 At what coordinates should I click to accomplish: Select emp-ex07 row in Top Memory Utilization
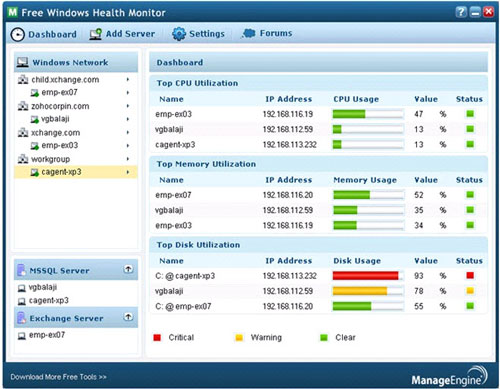click(318, 195)
